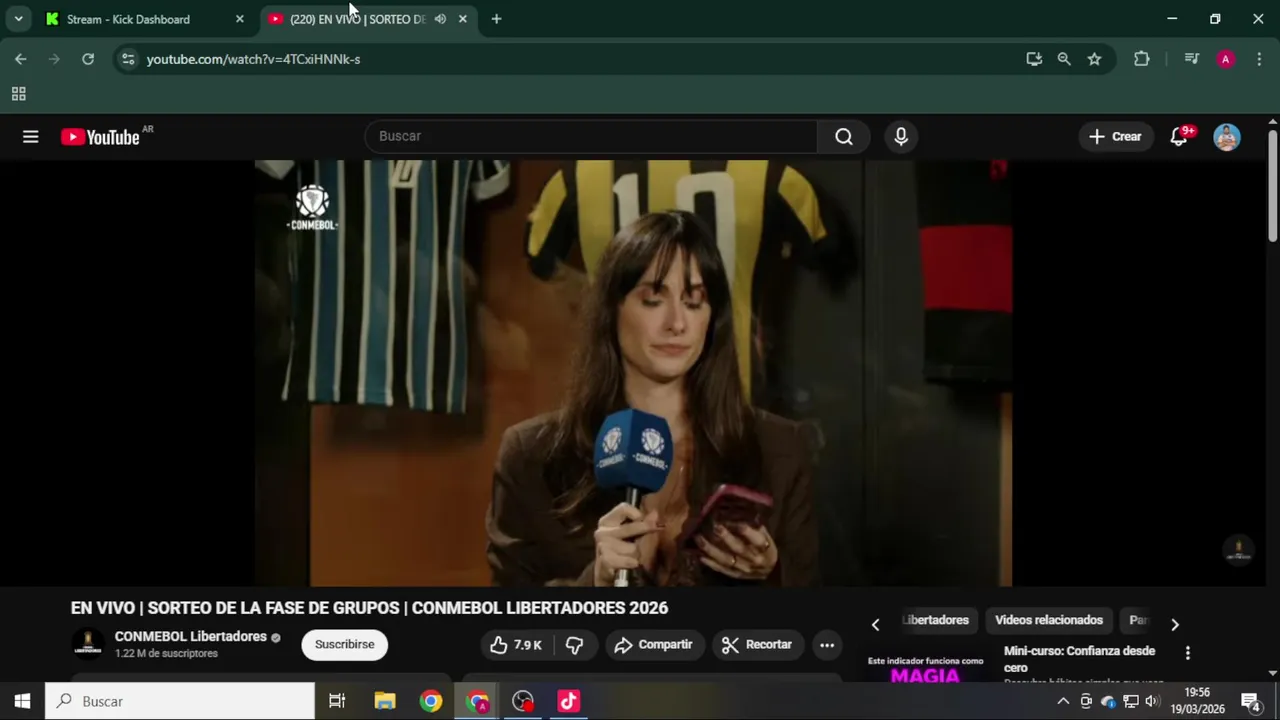Click the video title EN VIVO SORTEO text
This screenshot has width=1280, height=720.
(369, 608)
